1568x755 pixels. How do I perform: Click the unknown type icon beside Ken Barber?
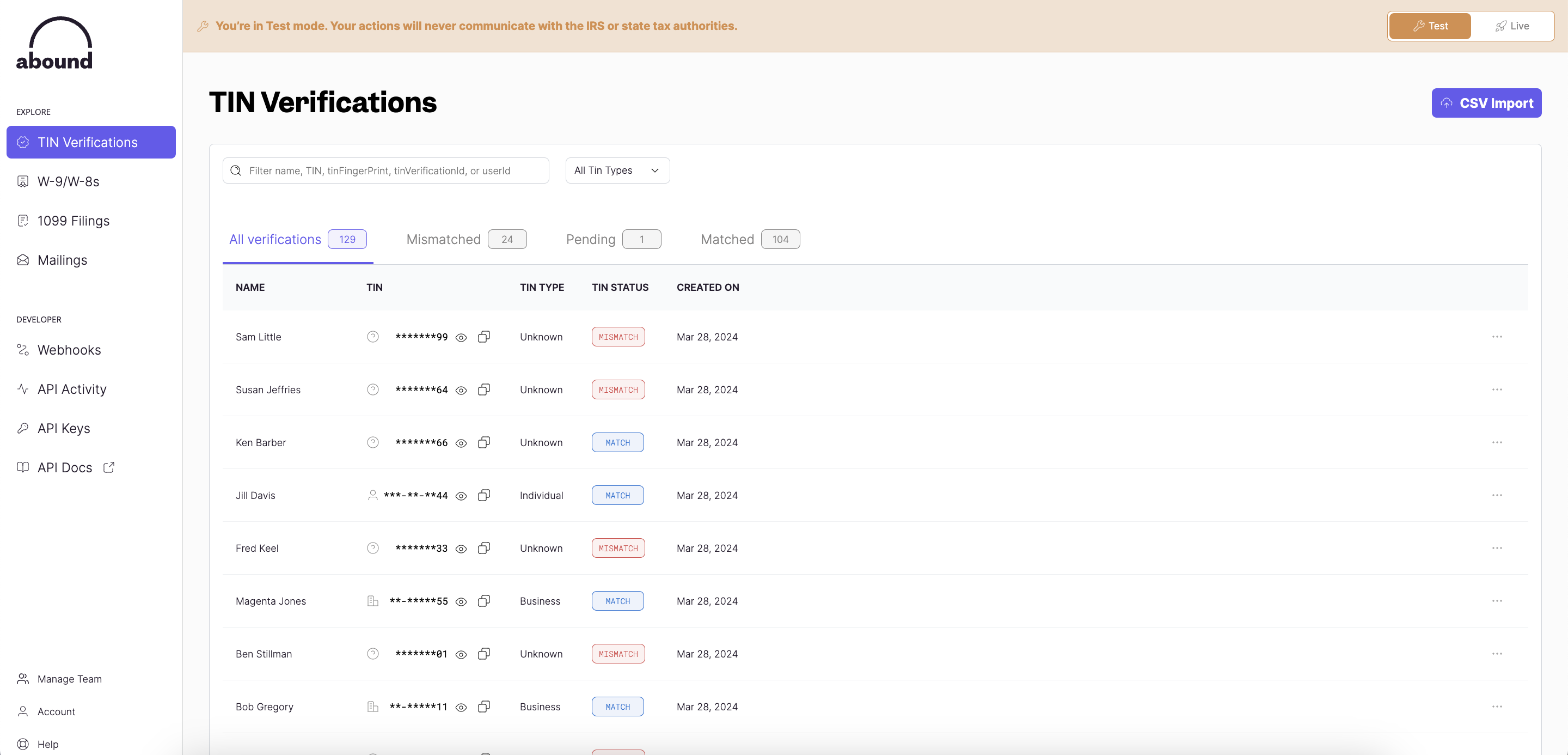372,443
